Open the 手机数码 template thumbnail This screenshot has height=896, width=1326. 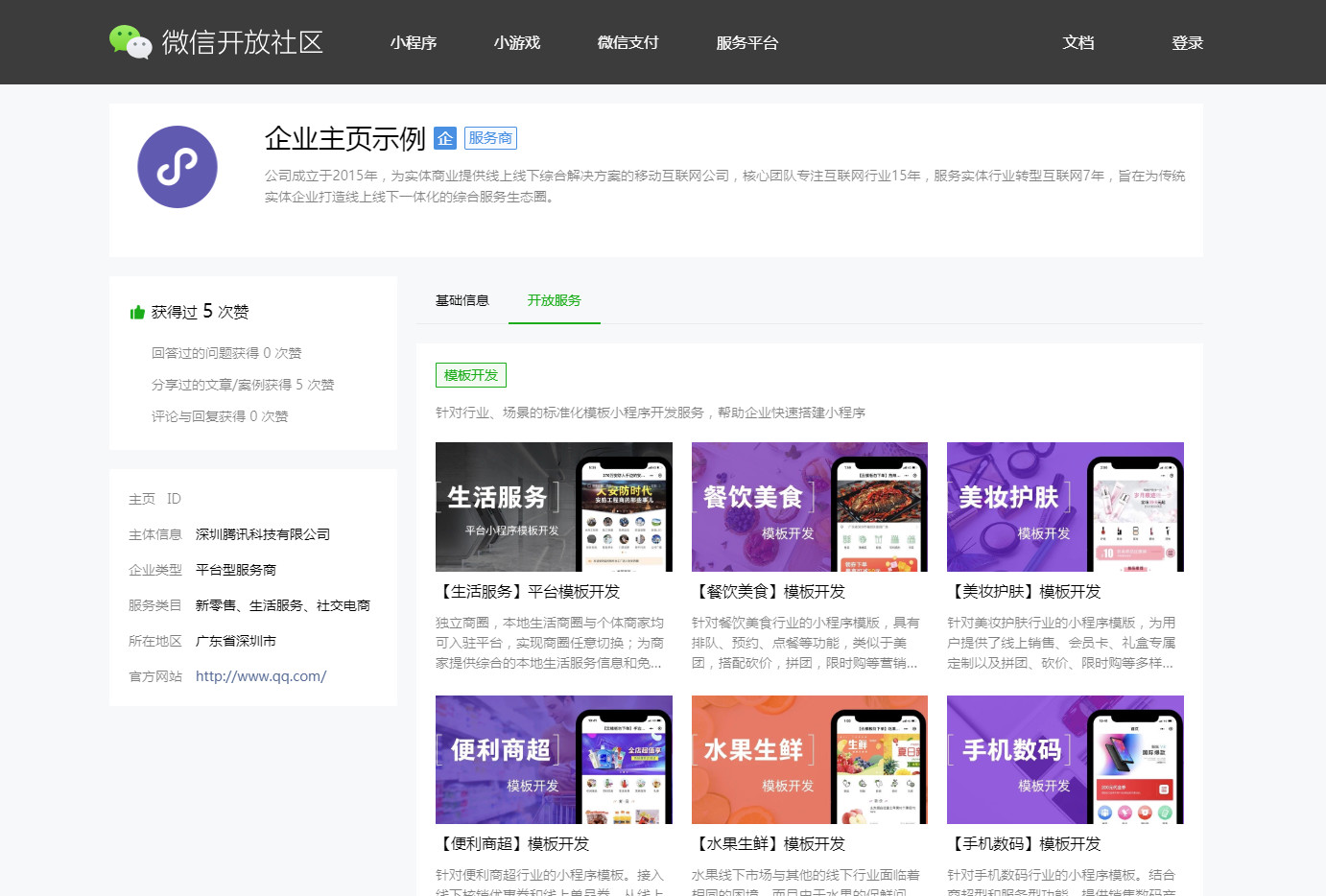point(1065,760)
